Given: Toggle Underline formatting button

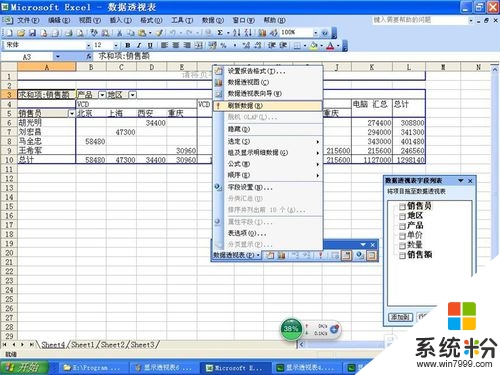Looking at the screenshot, I should pos(150,45).
